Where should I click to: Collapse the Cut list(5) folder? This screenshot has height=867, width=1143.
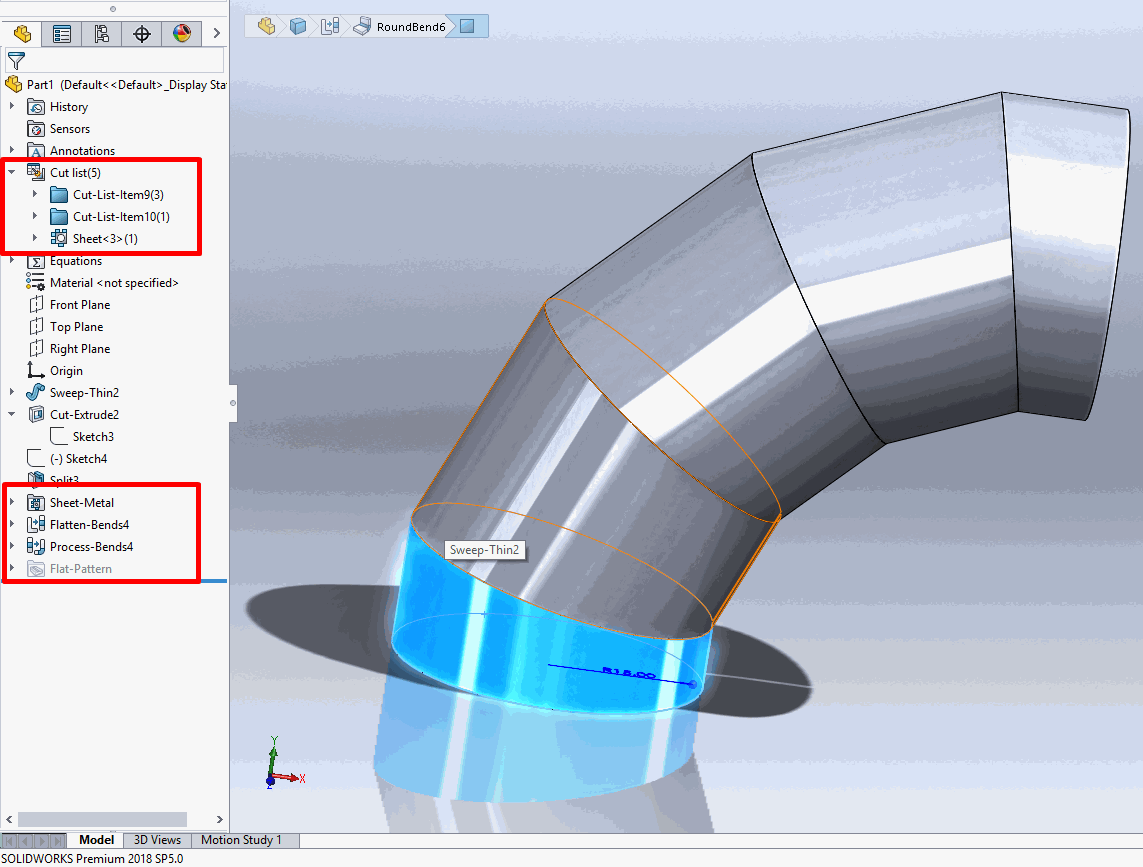point(12,173)
